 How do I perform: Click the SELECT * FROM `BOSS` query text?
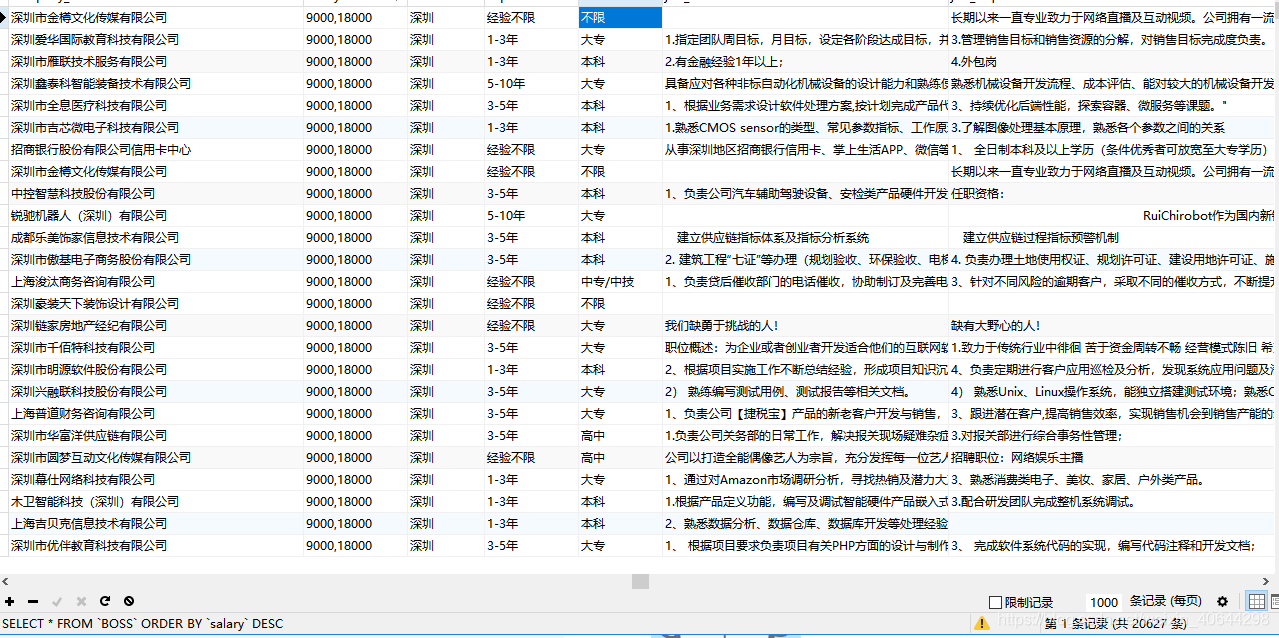click(143, 623)
